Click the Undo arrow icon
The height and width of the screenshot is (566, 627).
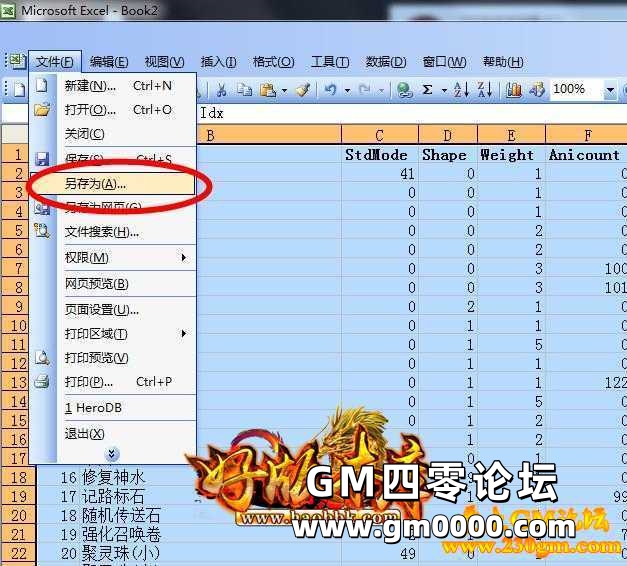330,89
